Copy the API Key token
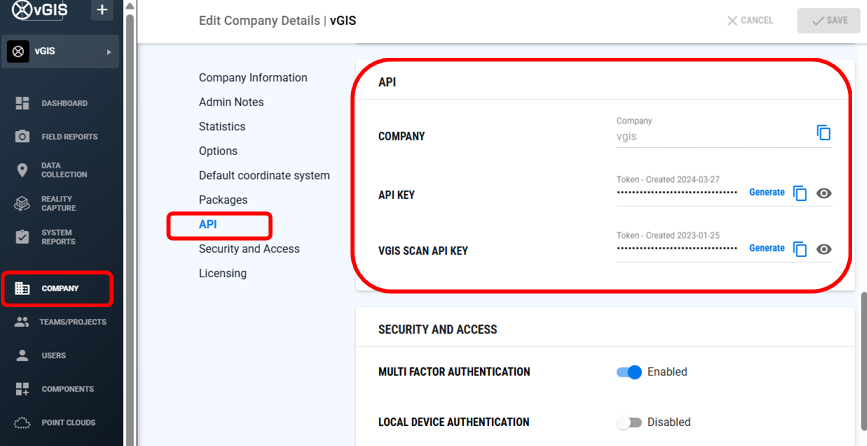 click(800, 193)
